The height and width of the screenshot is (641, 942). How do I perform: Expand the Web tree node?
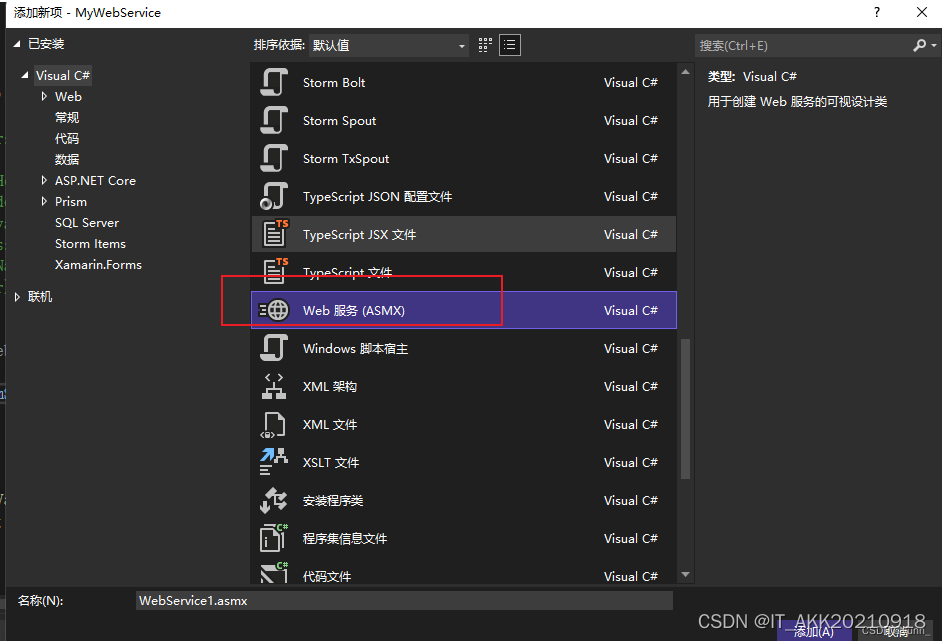click(x=44, y=96)
